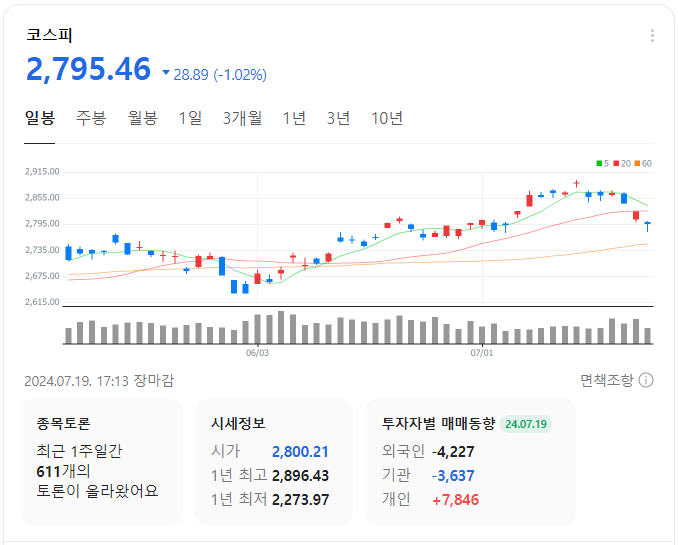This screenshot has height=545, width=678.
Task: Click the 07/01 date axis label
Action: tap(482, 353)
